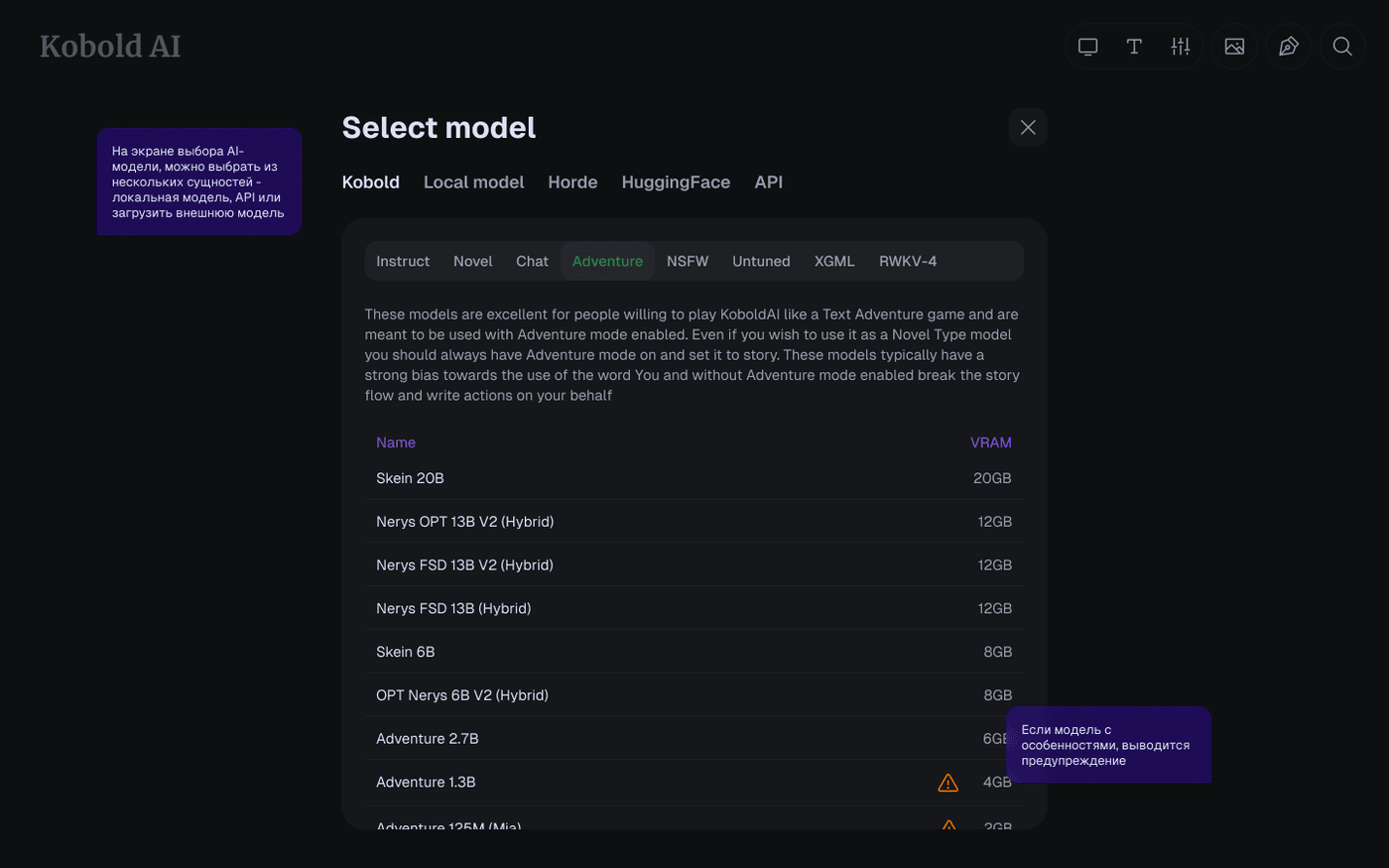Screen dimensions: 1389x868
Task: Choose the Adventure 2.7B model
Action: [694, 739]
